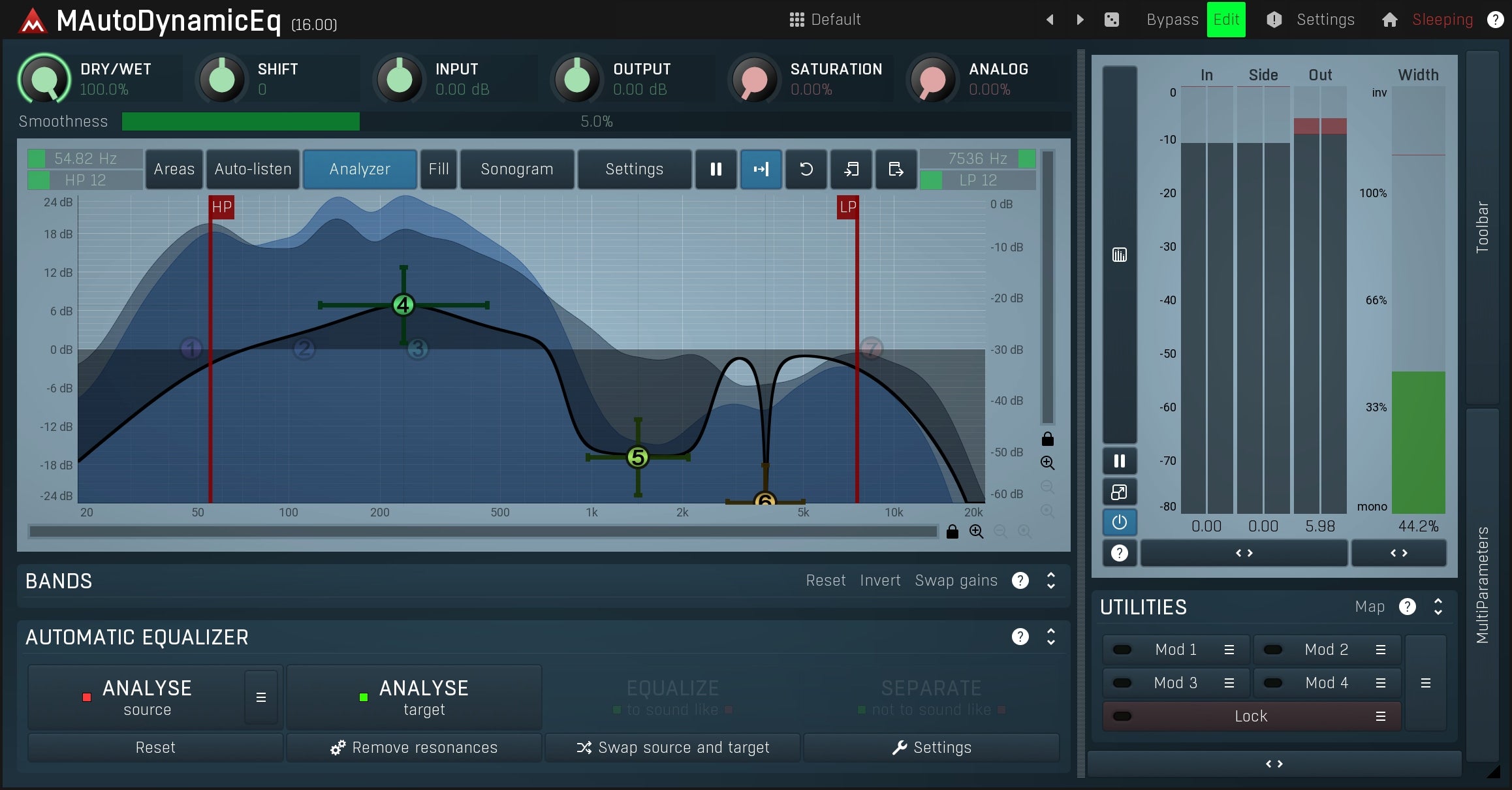Click band 4 node in the EQ curve
Viewport: 1512px width, 790px height.
[x=403, y=305]
